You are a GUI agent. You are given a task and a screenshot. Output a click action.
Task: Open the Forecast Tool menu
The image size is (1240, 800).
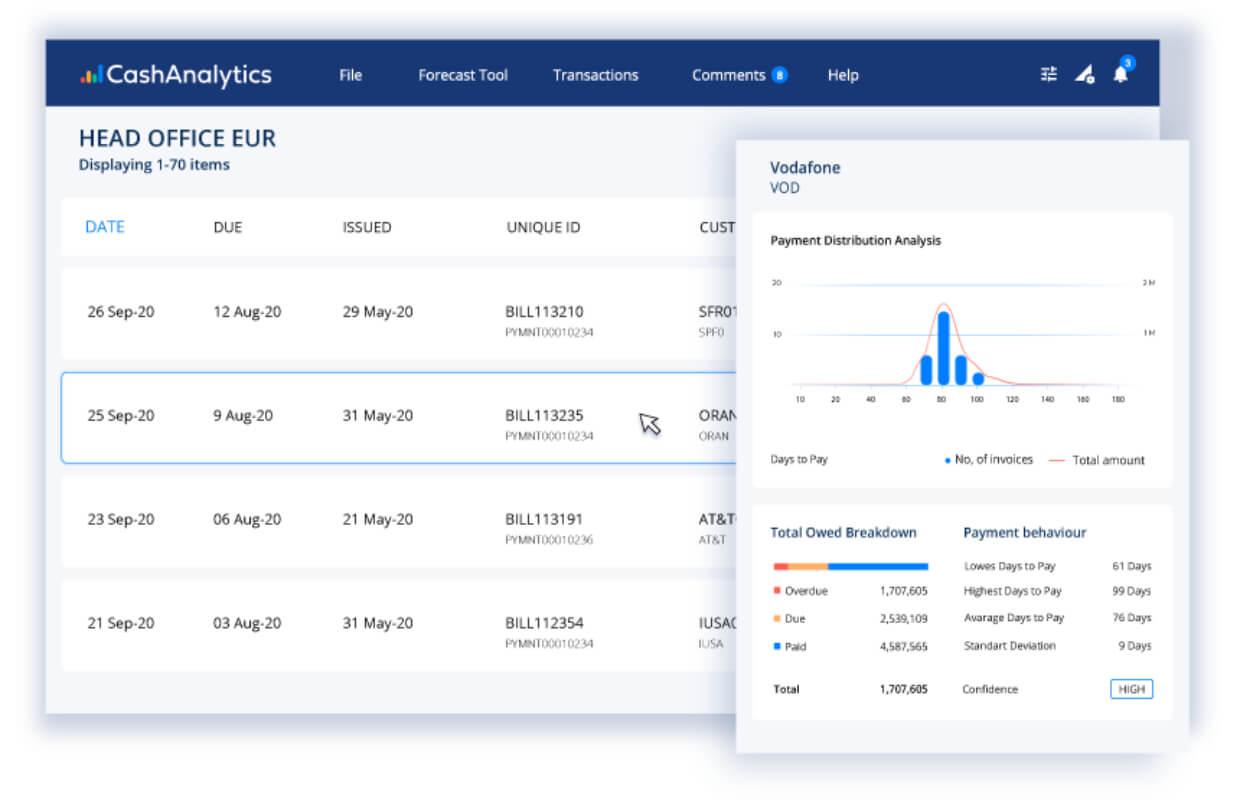click(463, 75)
